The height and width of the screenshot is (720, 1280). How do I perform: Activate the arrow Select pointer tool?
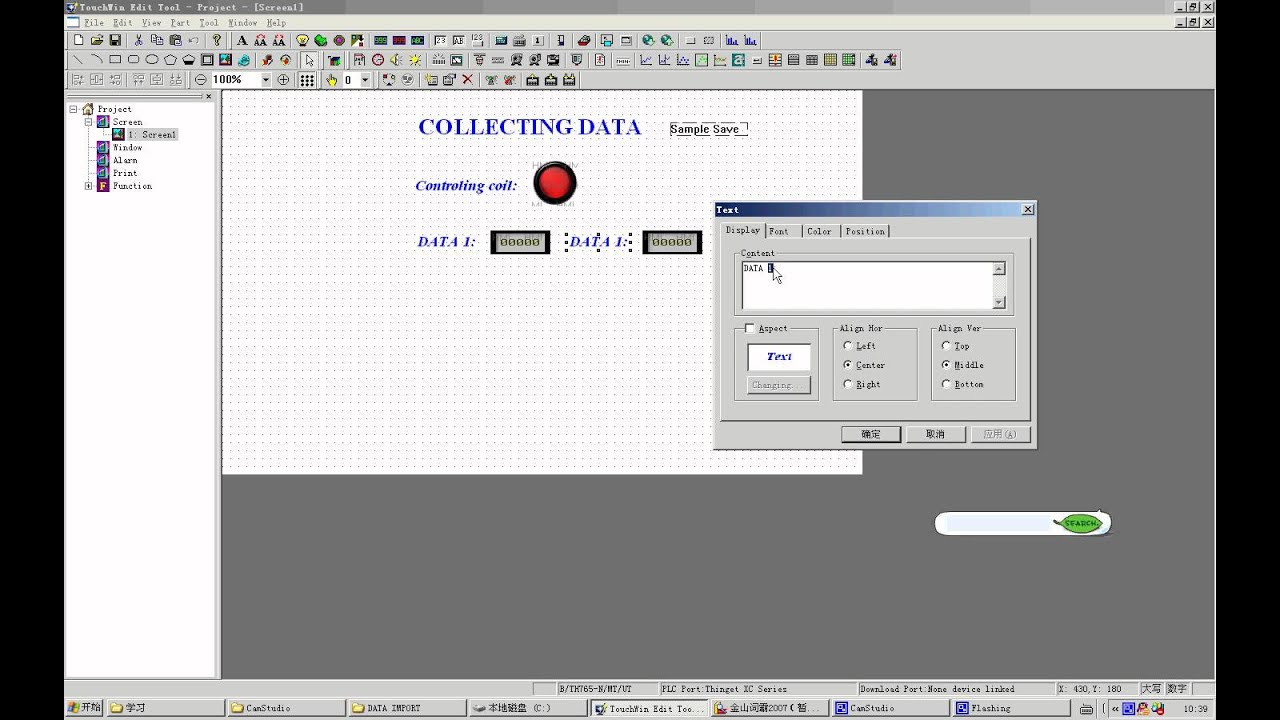(x=310, y=60)
